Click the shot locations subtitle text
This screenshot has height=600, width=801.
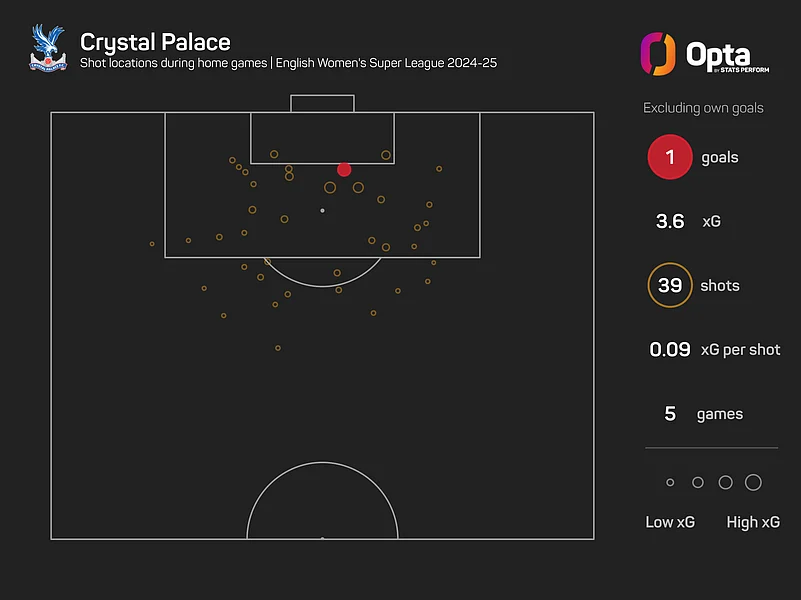click(x=289, y=64)
